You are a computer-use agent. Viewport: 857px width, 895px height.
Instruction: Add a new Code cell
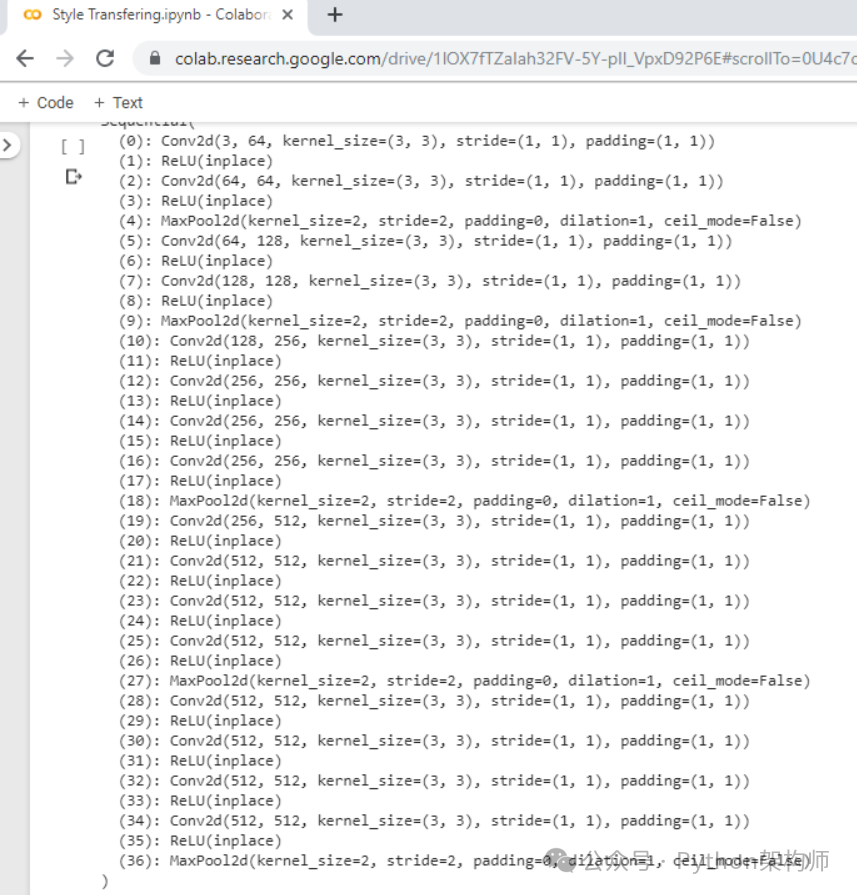click(x=46, y=103)
